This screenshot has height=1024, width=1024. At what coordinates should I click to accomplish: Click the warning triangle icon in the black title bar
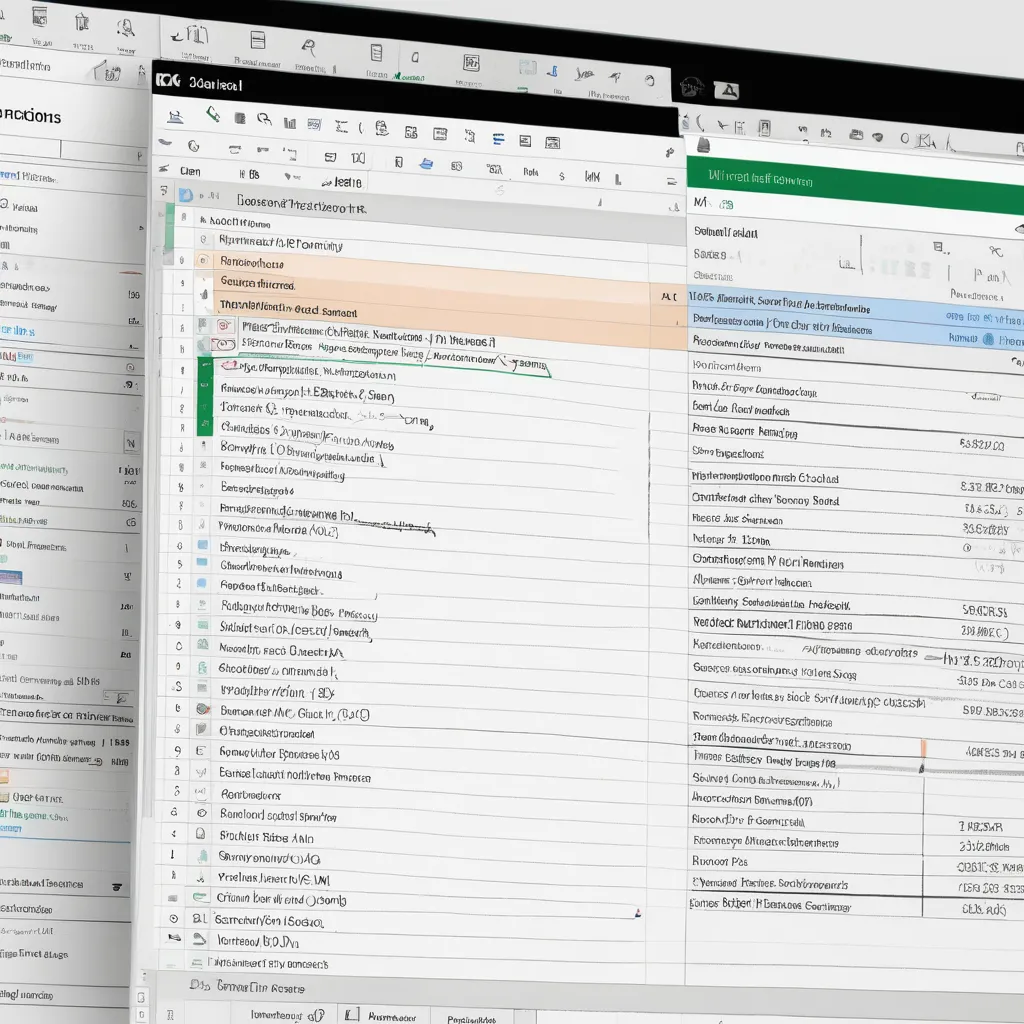(x=726, y=90)
